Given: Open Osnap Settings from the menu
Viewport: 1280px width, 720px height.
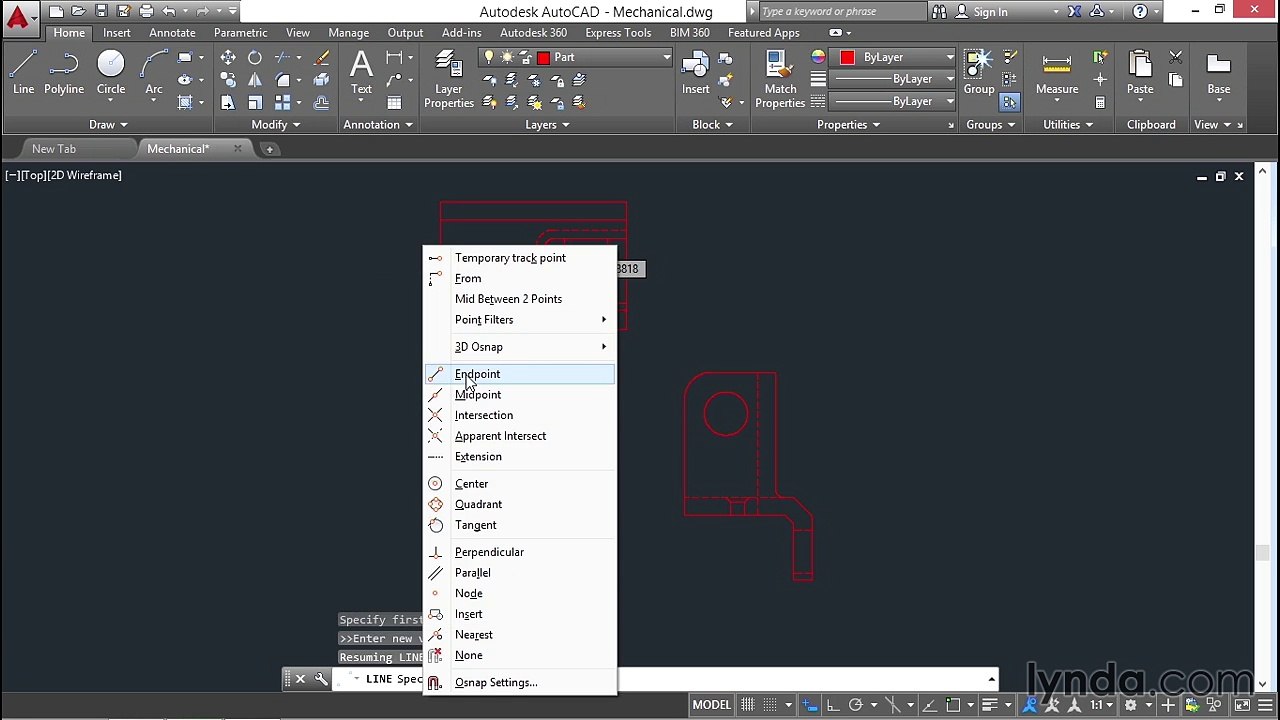Looking at the screenshot, I should click(x=519, y=683).
